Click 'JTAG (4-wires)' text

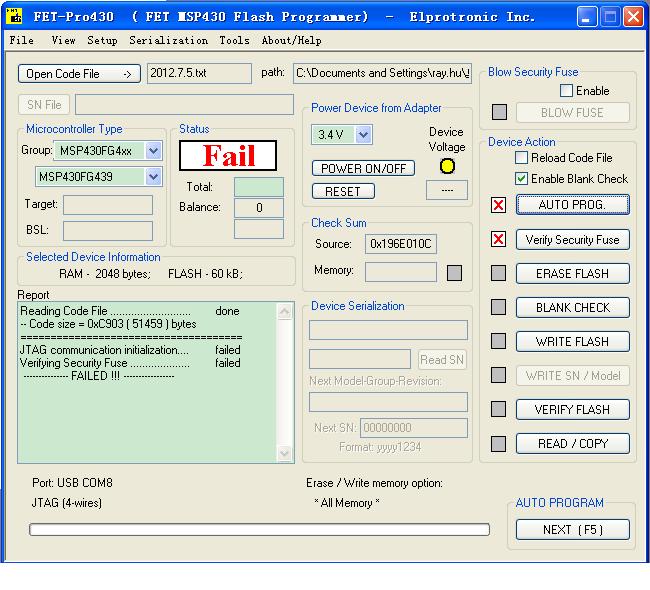tap(67, 503)
